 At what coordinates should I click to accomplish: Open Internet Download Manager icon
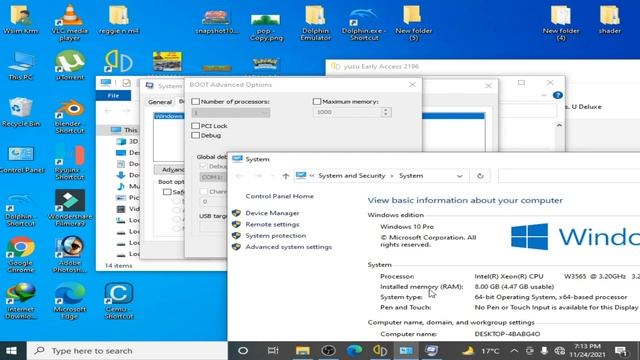point(21,301)
